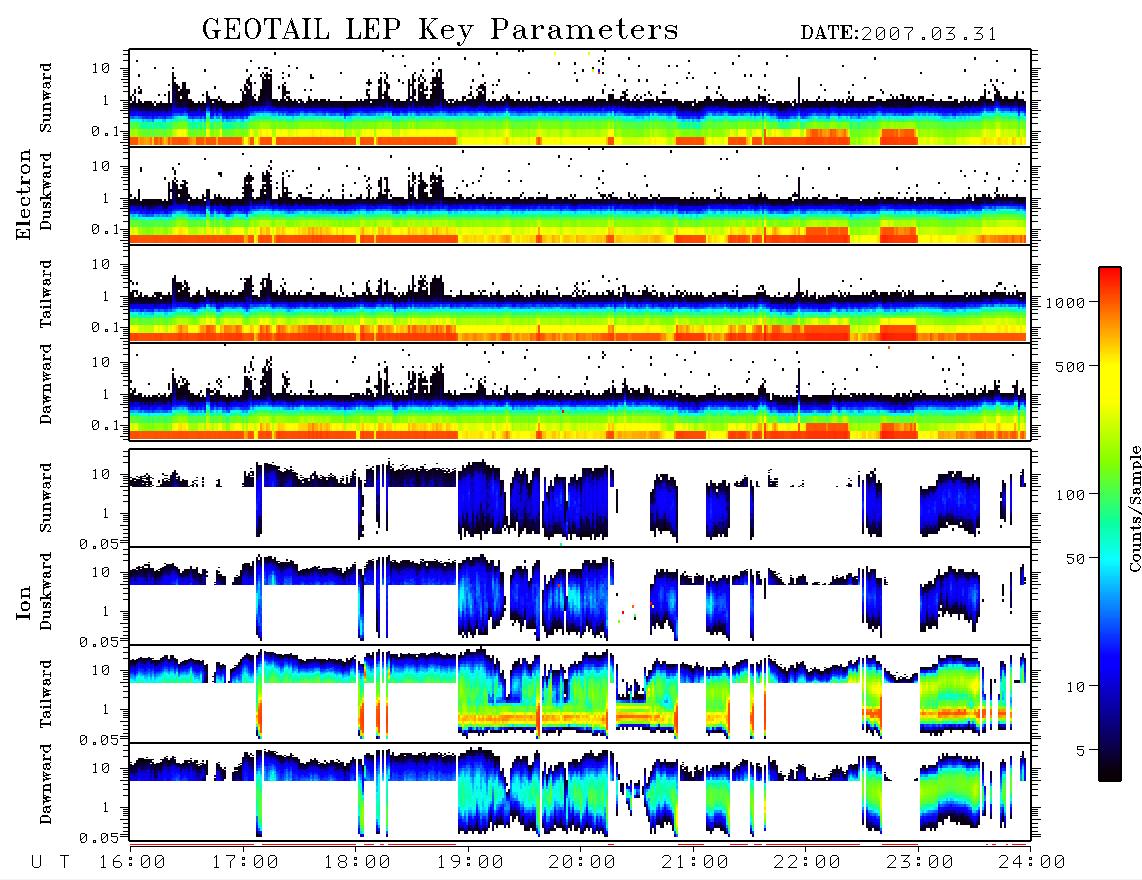1142x880 pixels.
Task: Click the "Dawnward" label of the Ion group
Action: coord(46,784)
